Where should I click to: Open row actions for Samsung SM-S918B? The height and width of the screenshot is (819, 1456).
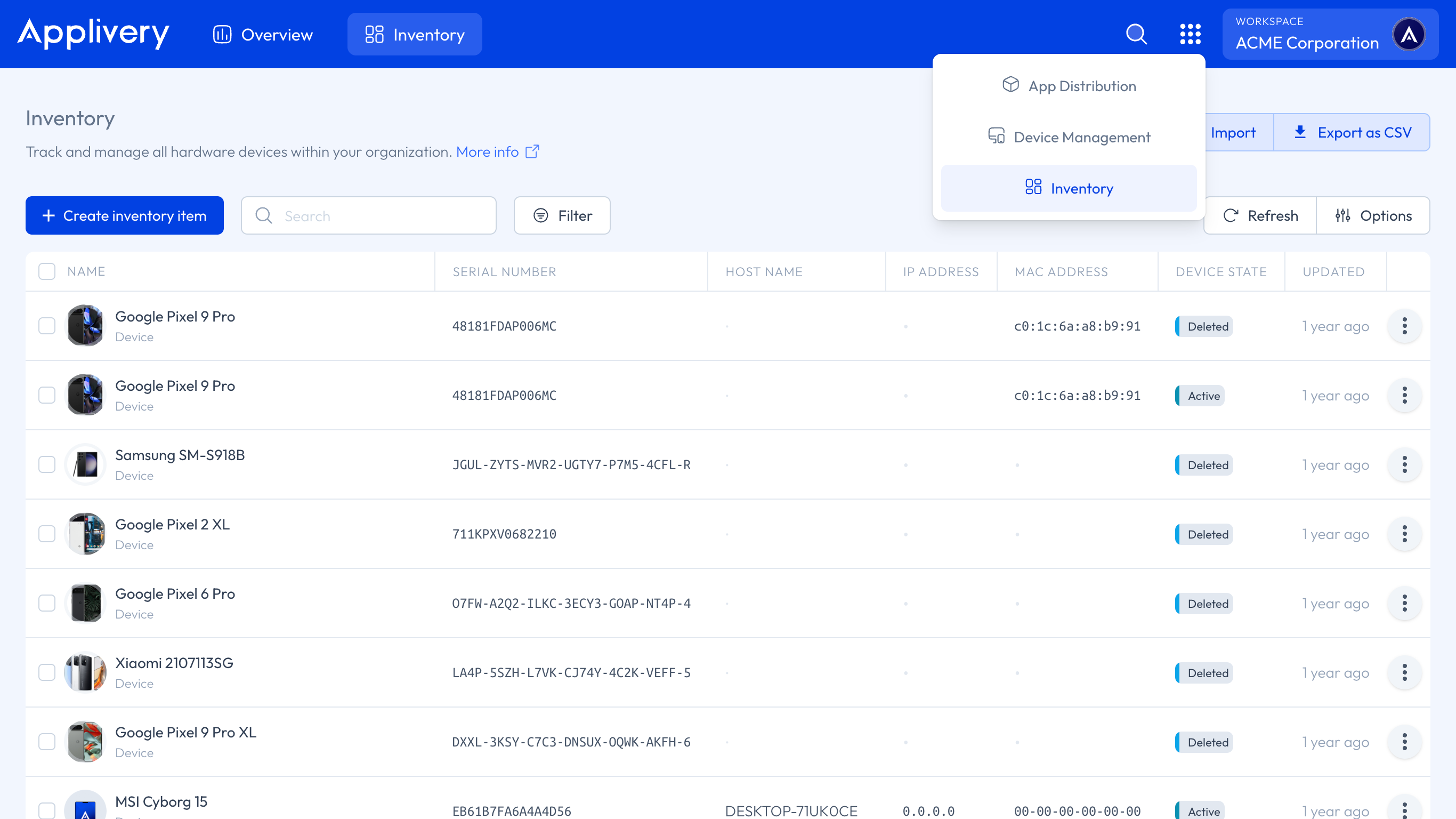point(1404,464)
